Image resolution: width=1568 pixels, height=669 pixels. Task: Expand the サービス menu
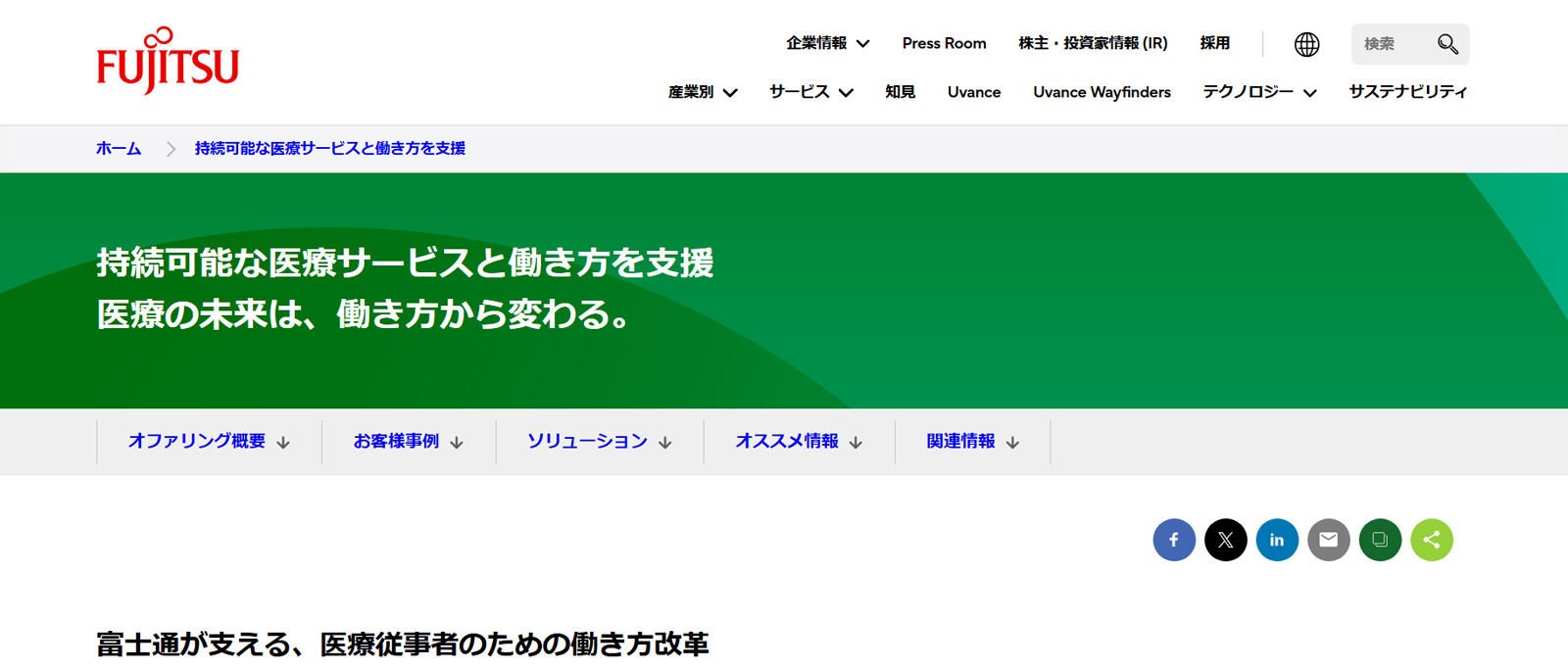coord(811,92)
